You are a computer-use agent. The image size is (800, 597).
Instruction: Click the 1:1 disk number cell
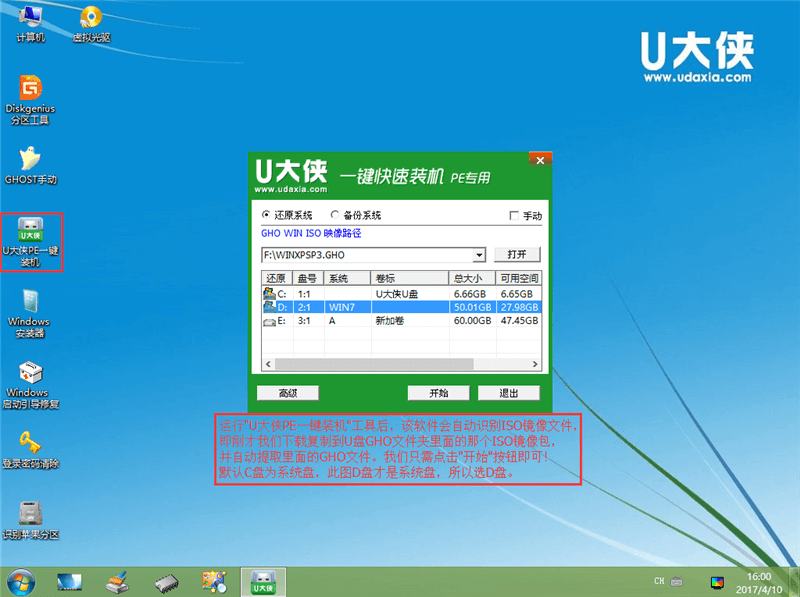click(304, 294)
